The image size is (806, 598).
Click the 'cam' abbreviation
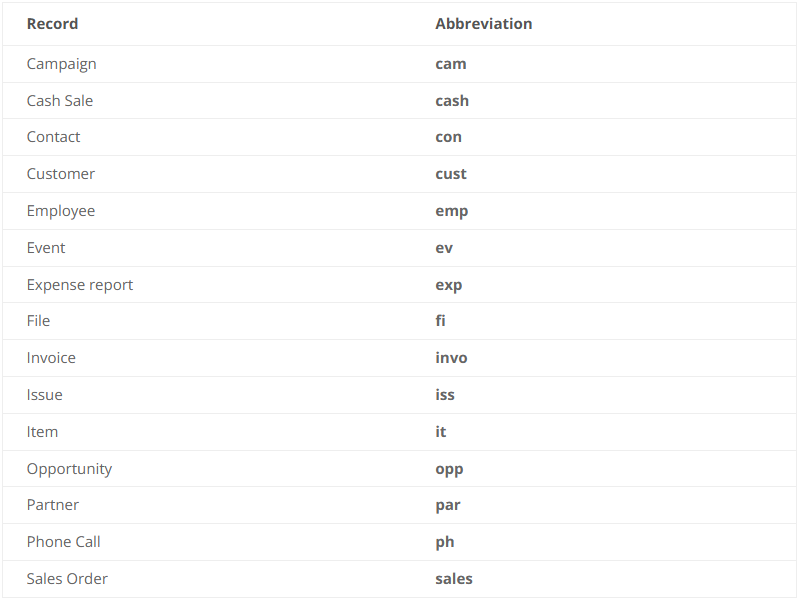[x=450, y=64]
